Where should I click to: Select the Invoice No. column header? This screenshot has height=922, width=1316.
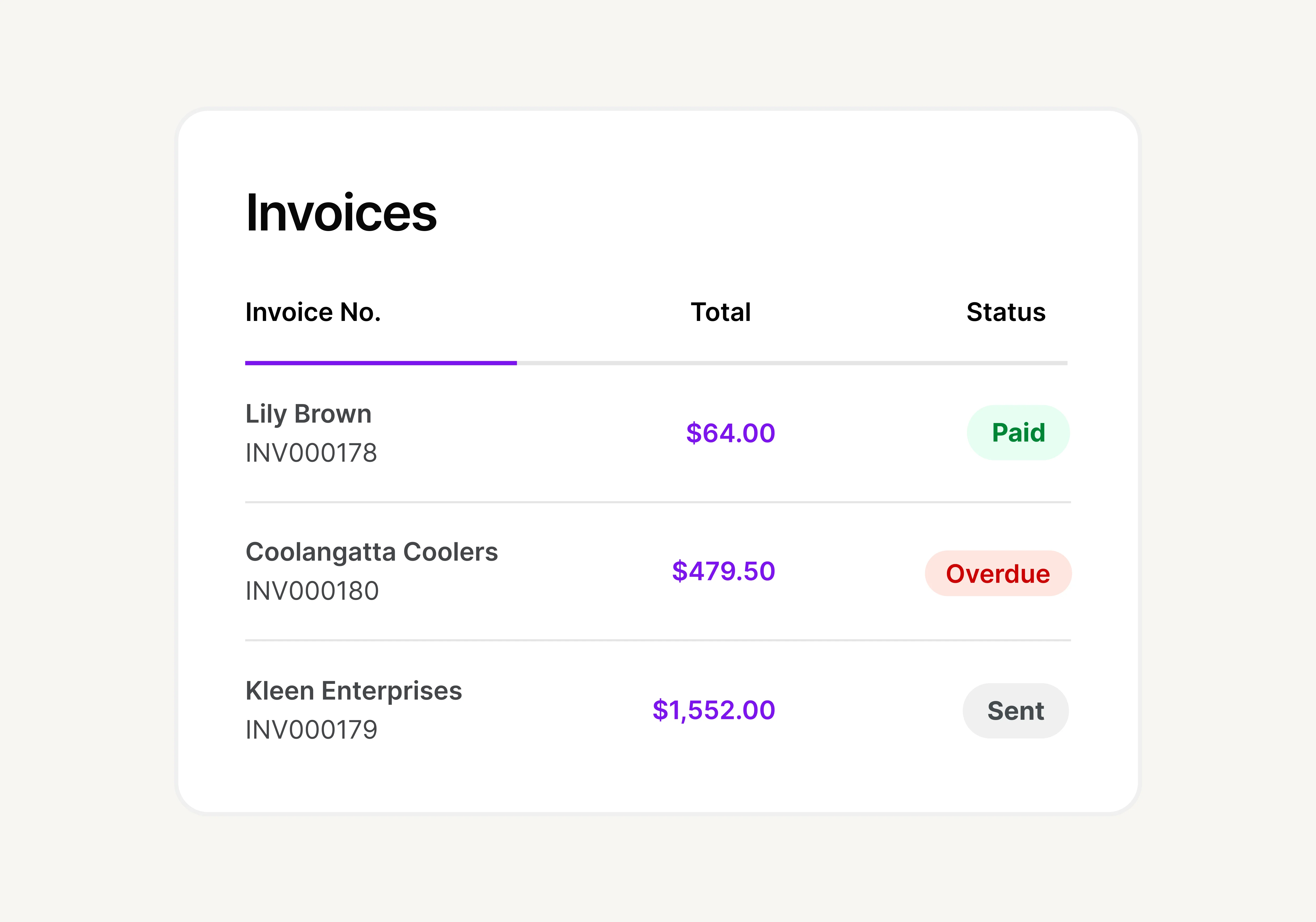[313, 312]
